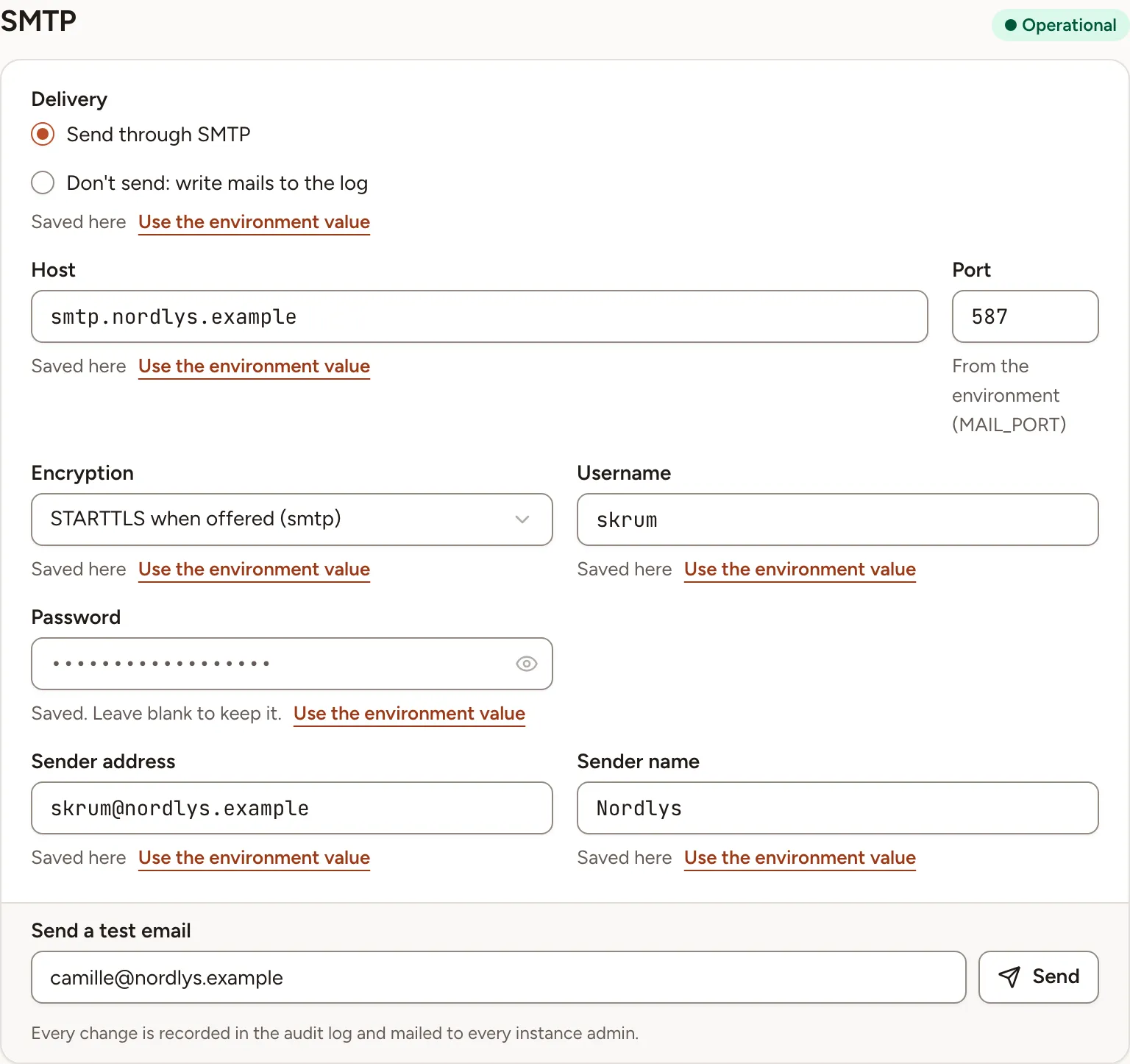
Task: Focus the Port field showing 587
Action: pos(1026,316)
